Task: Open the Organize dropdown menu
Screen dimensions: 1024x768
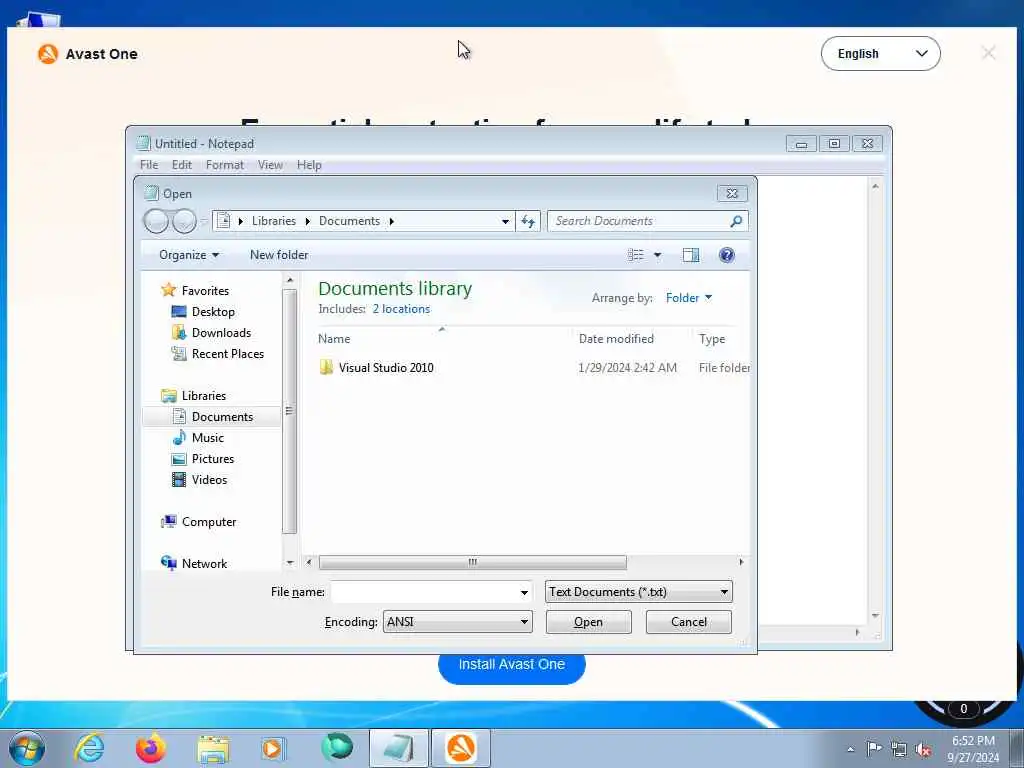Action: click(189, 255)
